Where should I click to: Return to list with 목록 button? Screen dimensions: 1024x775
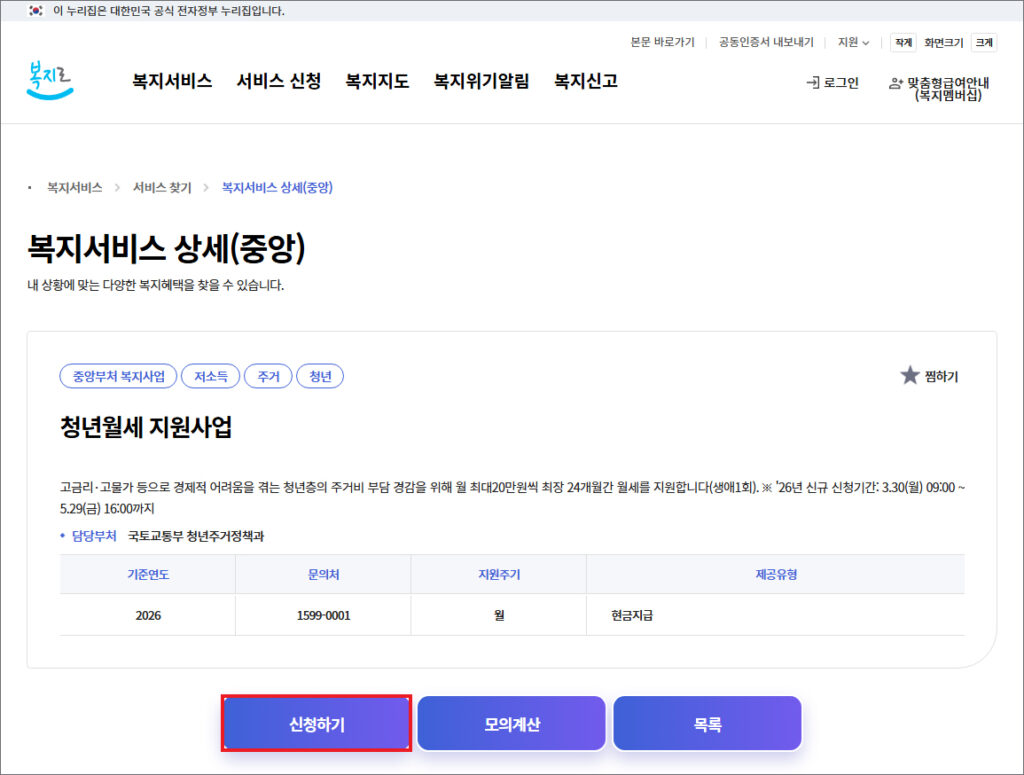707,724
